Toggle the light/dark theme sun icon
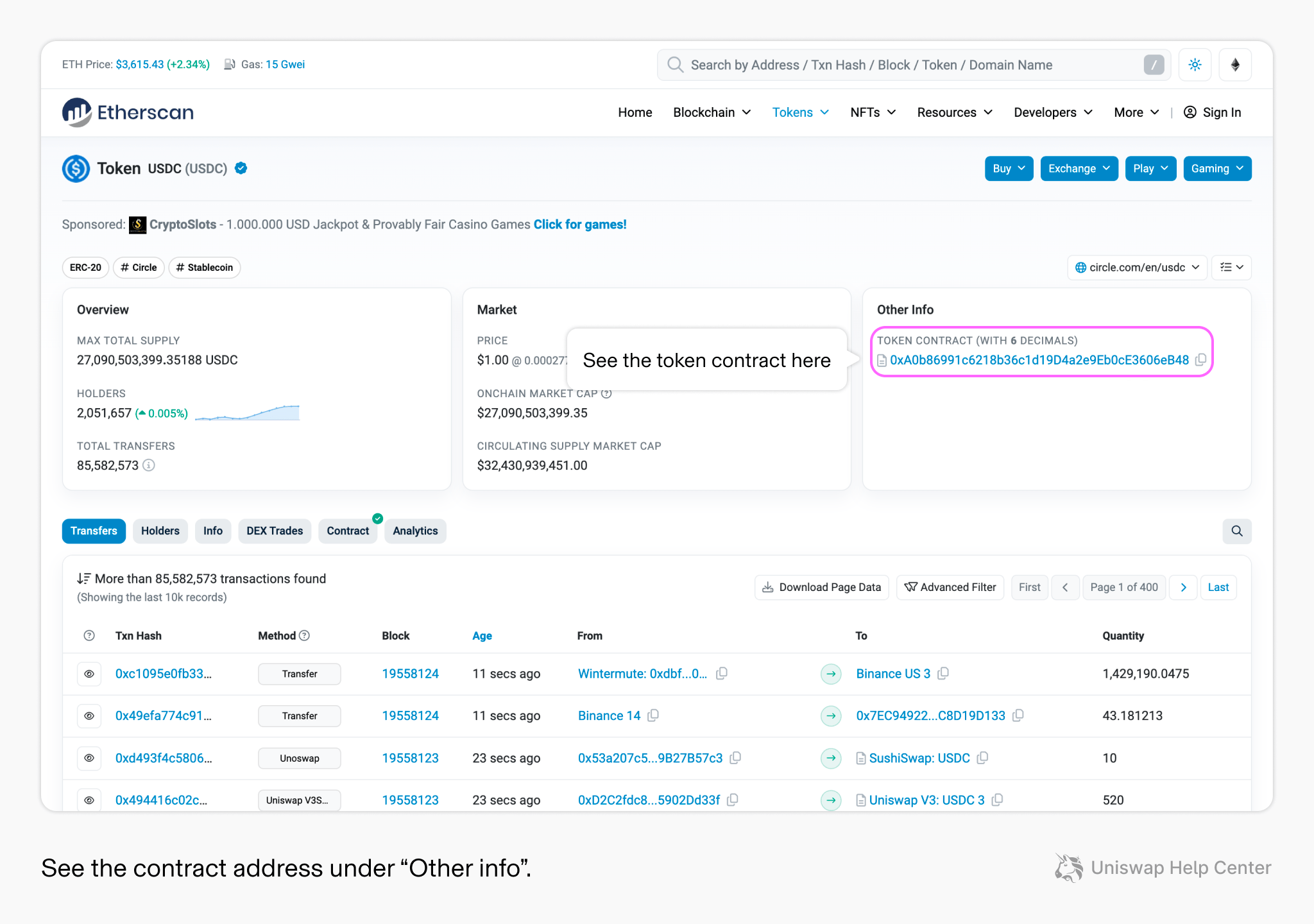This screenshot has width=1314, height=924. (x=1195, y=64)
